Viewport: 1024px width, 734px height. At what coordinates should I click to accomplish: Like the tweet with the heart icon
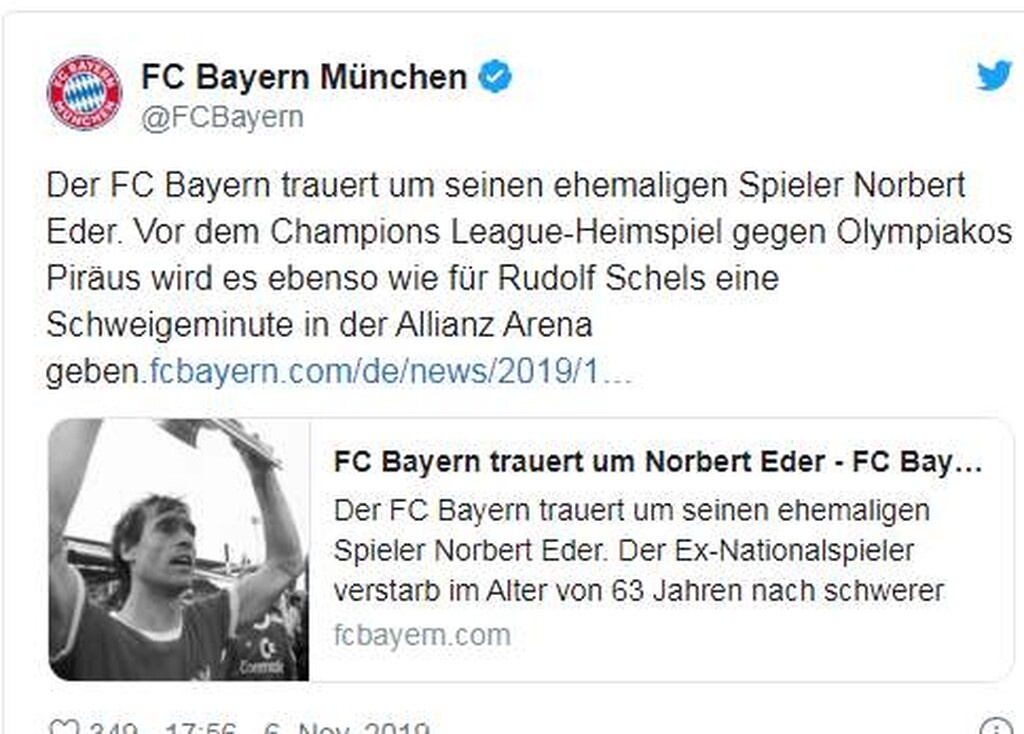[62, 727]
